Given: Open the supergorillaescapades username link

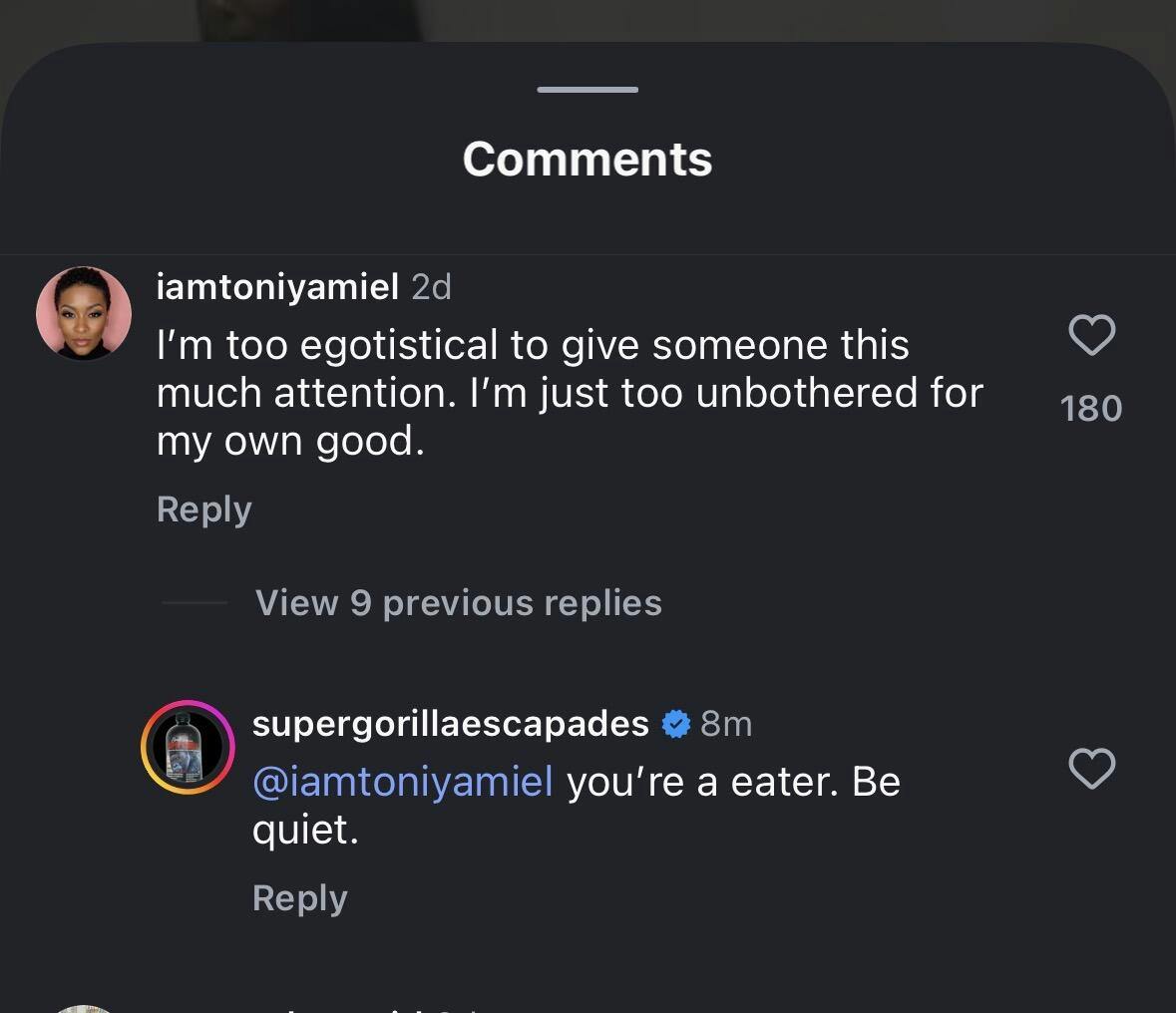Looking at the screenshot, I should pyautogui.click(x=450, y=723).
